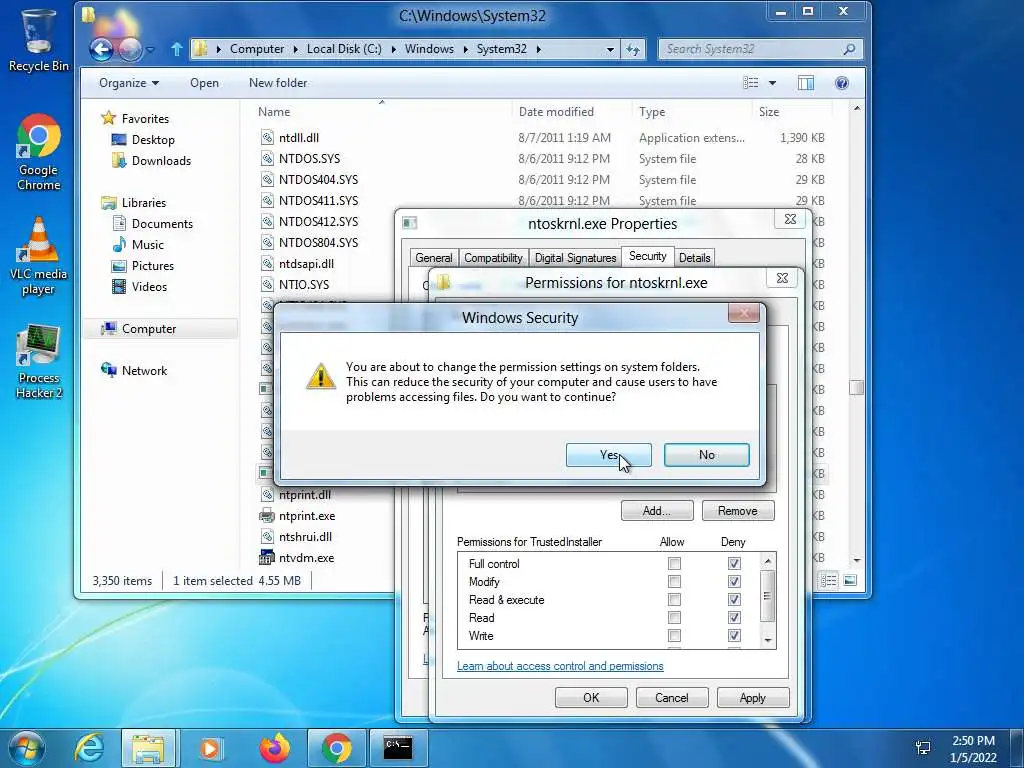Expand the Computer breadcrumb arrow

(295, 49)
